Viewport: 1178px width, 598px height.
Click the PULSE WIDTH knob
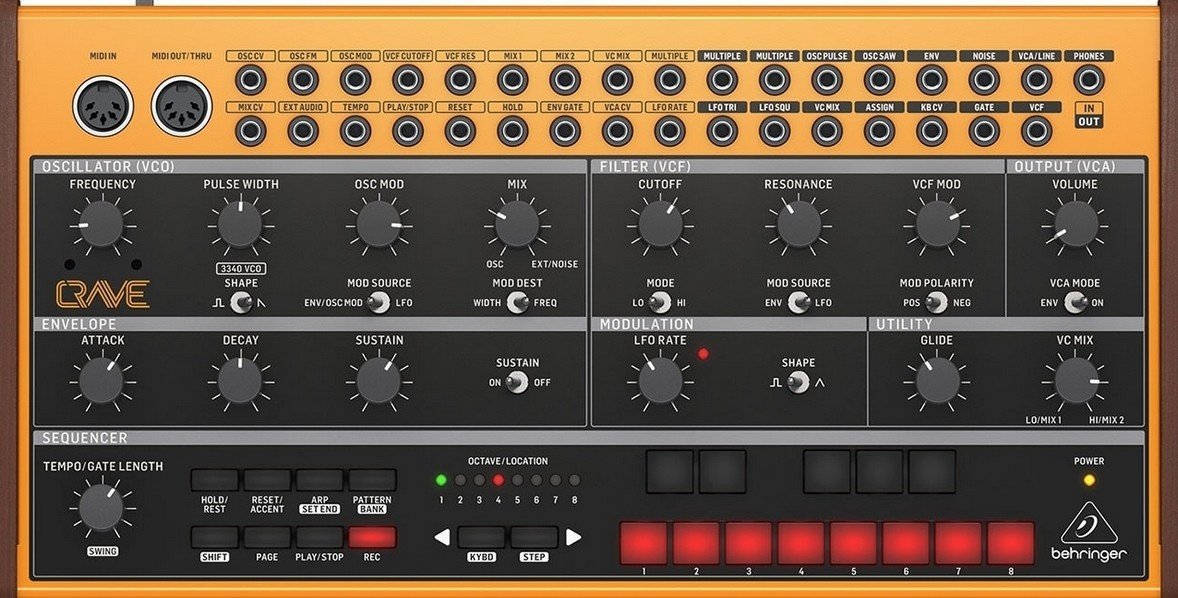pos(240,224)
